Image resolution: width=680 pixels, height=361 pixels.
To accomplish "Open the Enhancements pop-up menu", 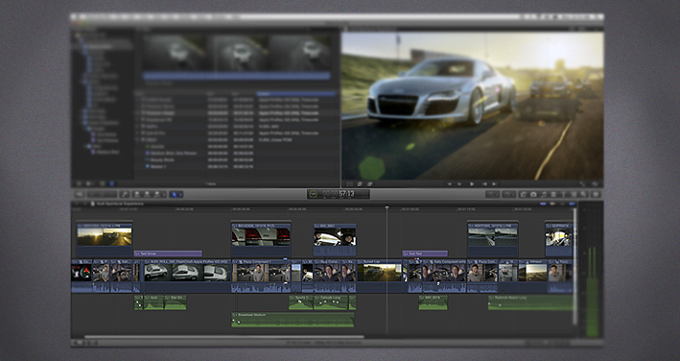I will click(493, 194).
